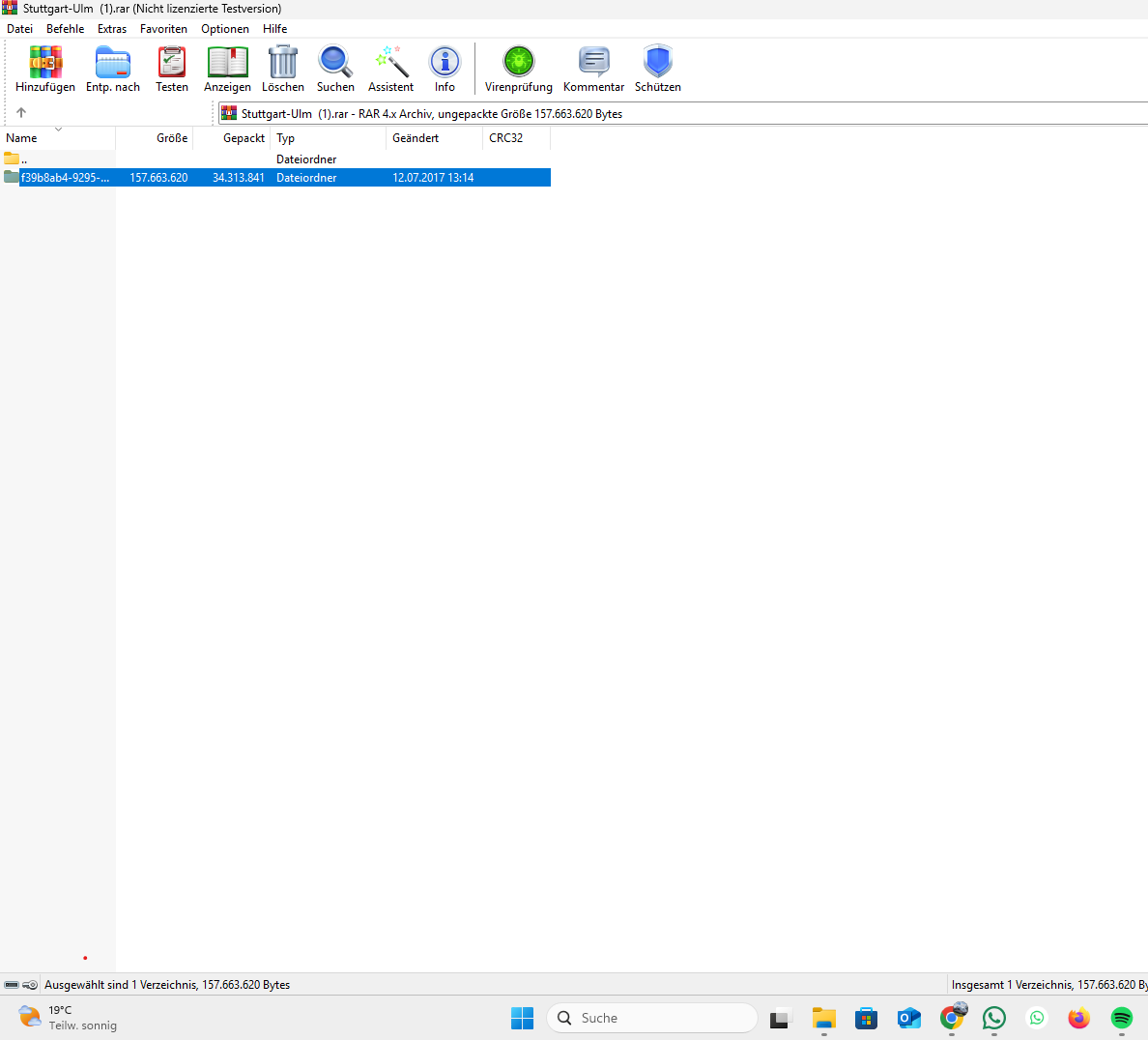
Task: Open the Hilfe menu
Action: coord(275,29)
